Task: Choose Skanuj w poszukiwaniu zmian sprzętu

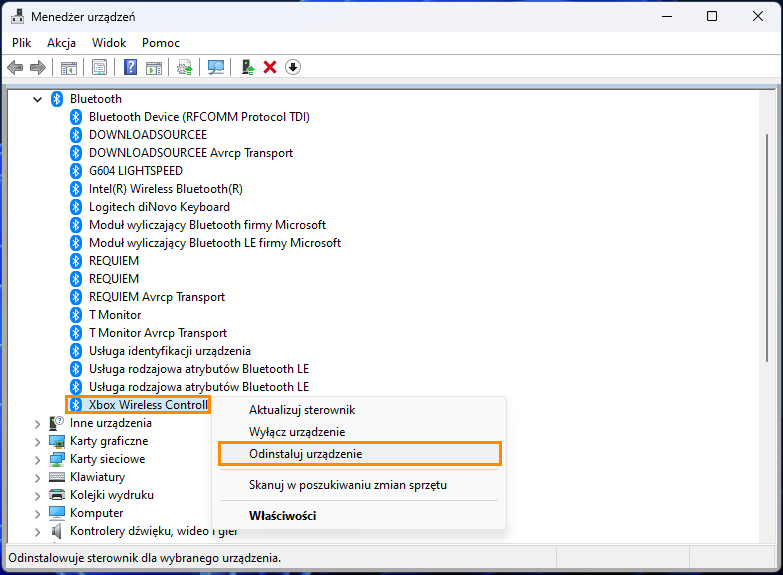Action: [x=359, y=485]
